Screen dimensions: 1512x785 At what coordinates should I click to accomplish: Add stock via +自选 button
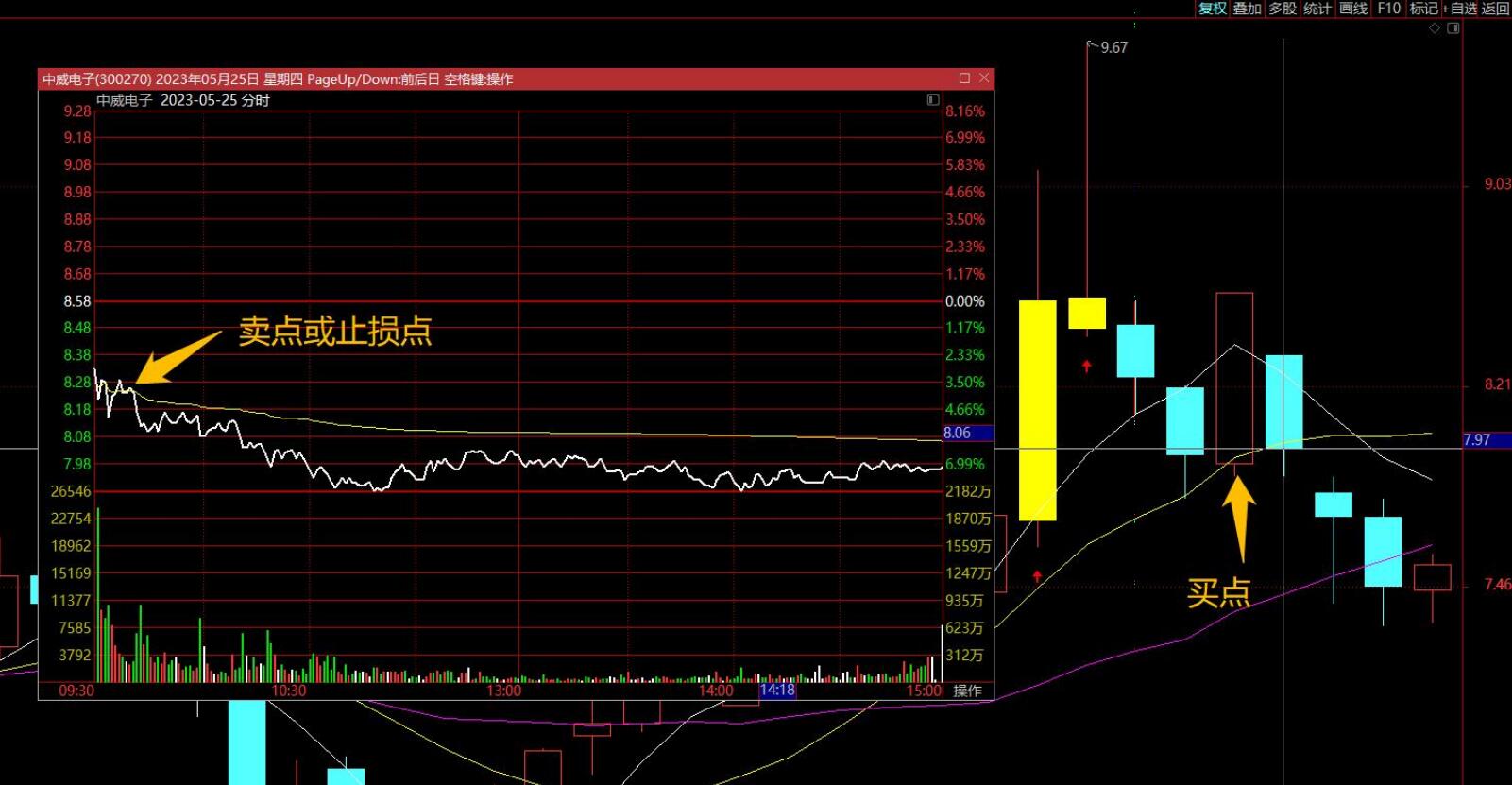[x=1460, y=9]
